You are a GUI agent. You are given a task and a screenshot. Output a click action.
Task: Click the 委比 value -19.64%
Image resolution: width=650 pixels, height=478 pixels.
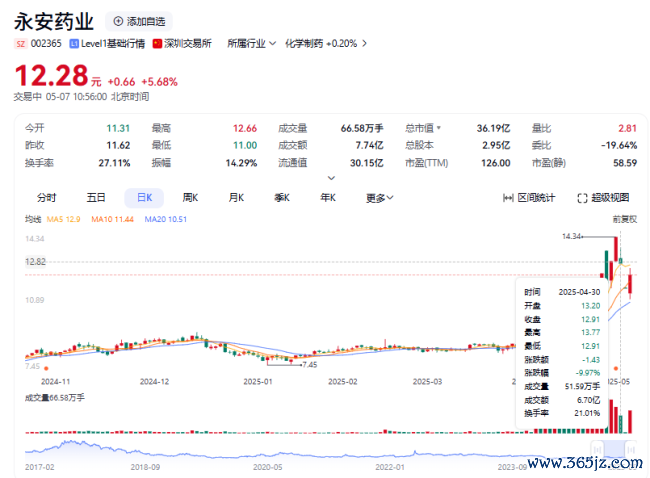(x=619, y=146)
